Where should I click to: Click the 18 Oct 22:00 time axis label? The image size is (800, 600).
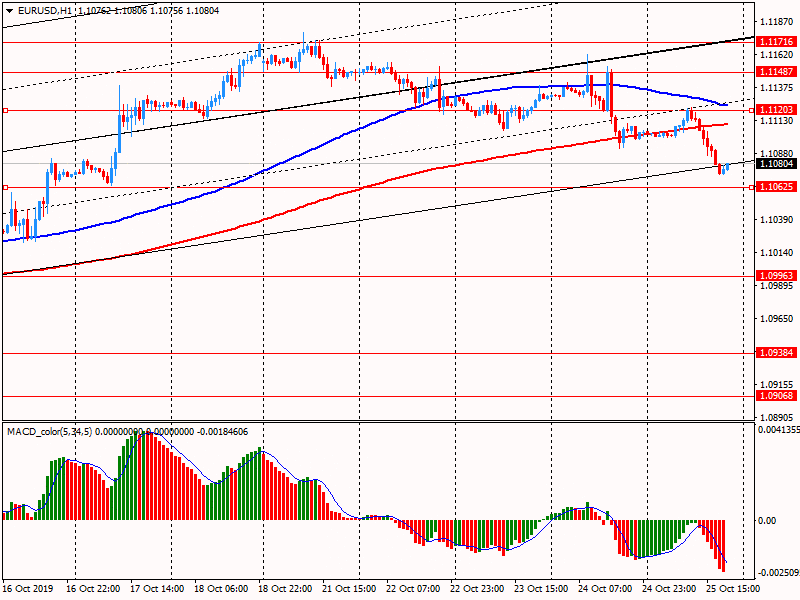(286, 589)
